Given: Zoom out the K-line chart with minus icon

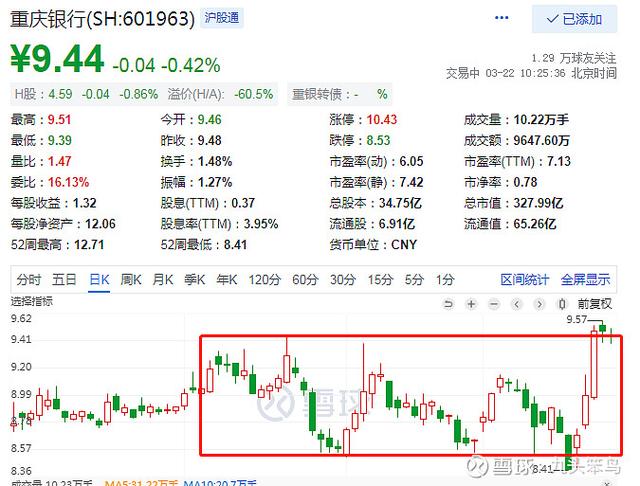Looking at the screenshot, I should [x=494, y=304].
